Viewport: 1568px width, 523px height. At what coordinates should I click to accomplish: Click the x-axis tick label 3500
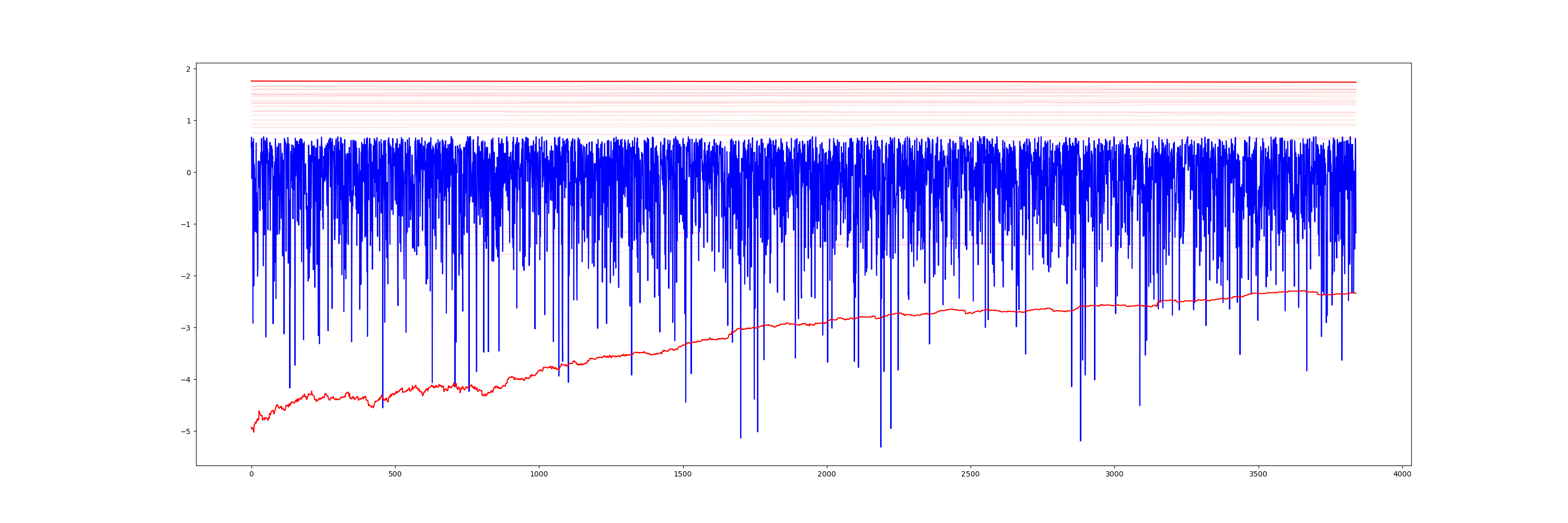click(1258, 474)
